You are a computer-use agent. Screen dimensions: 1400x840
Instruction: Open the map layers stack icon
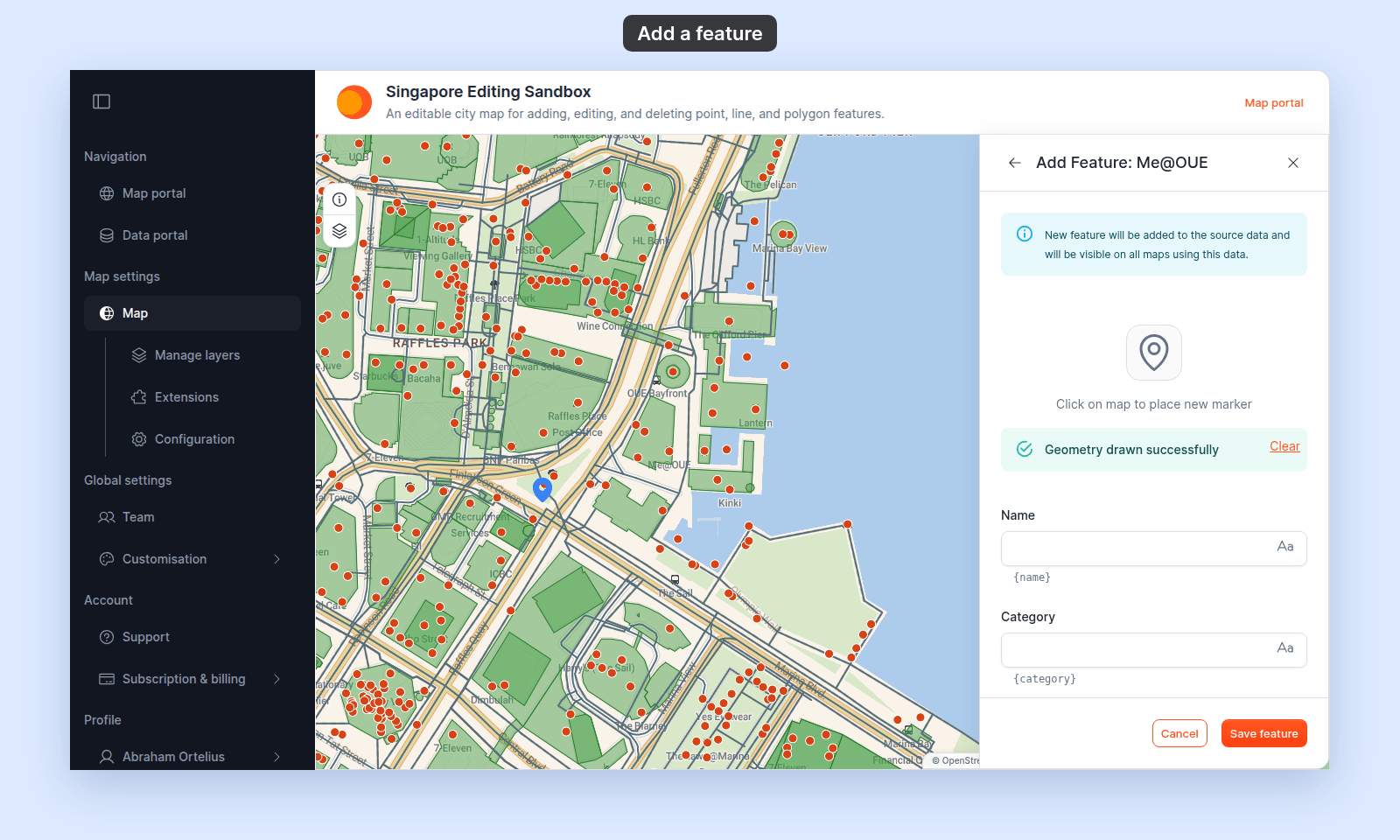click(339, 231)
